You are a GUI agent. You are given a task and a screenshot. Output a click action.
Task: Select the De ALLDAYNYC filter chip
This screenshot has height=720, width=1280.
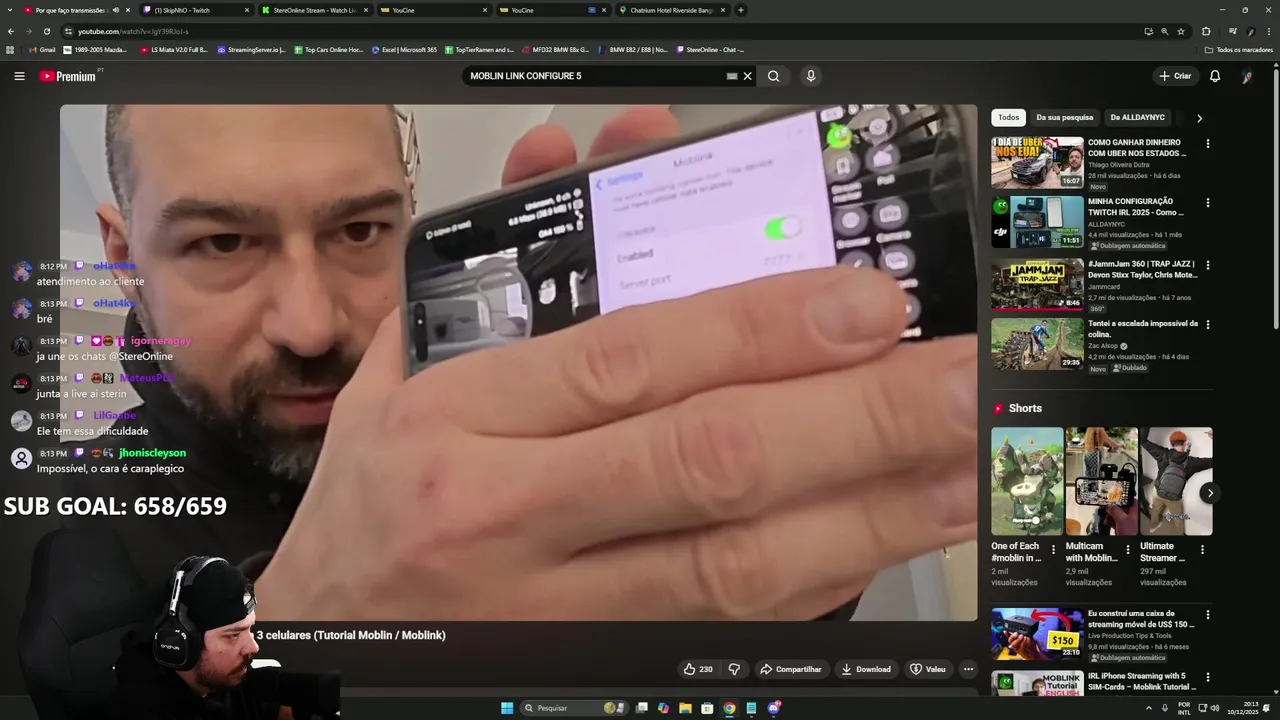click(1137, 117)
